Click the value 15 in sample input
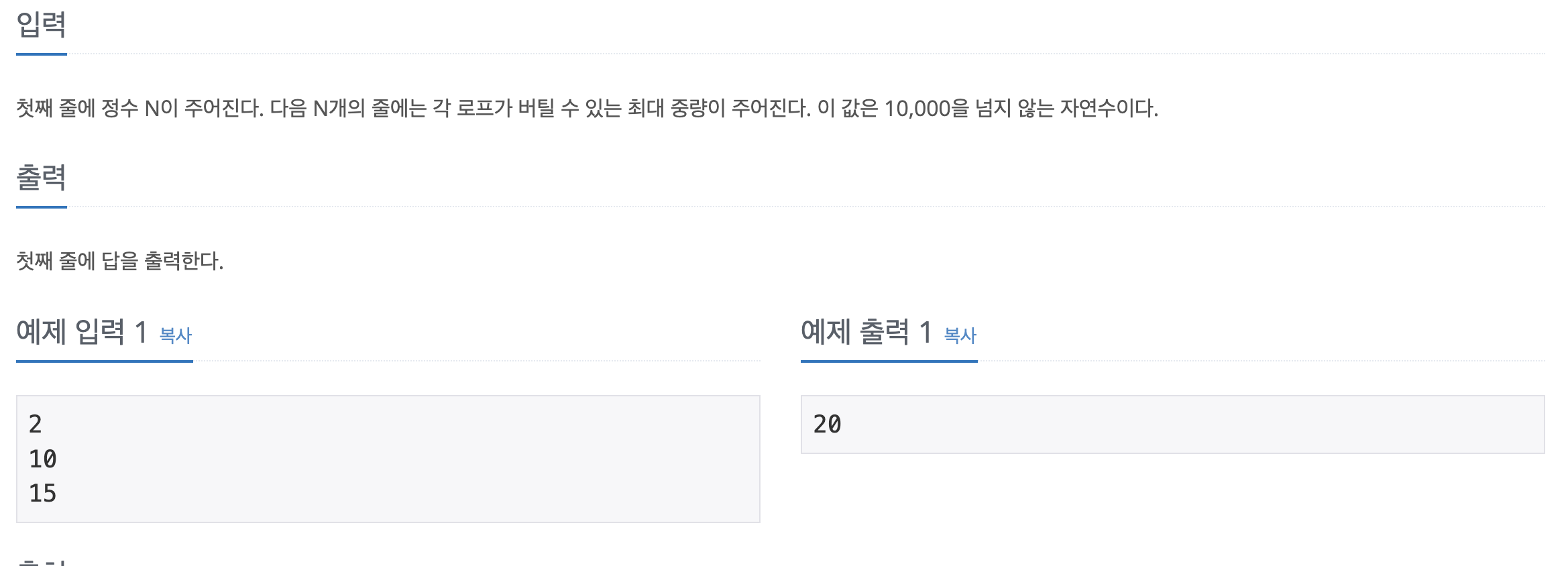1568x566 pixels. 43,494
